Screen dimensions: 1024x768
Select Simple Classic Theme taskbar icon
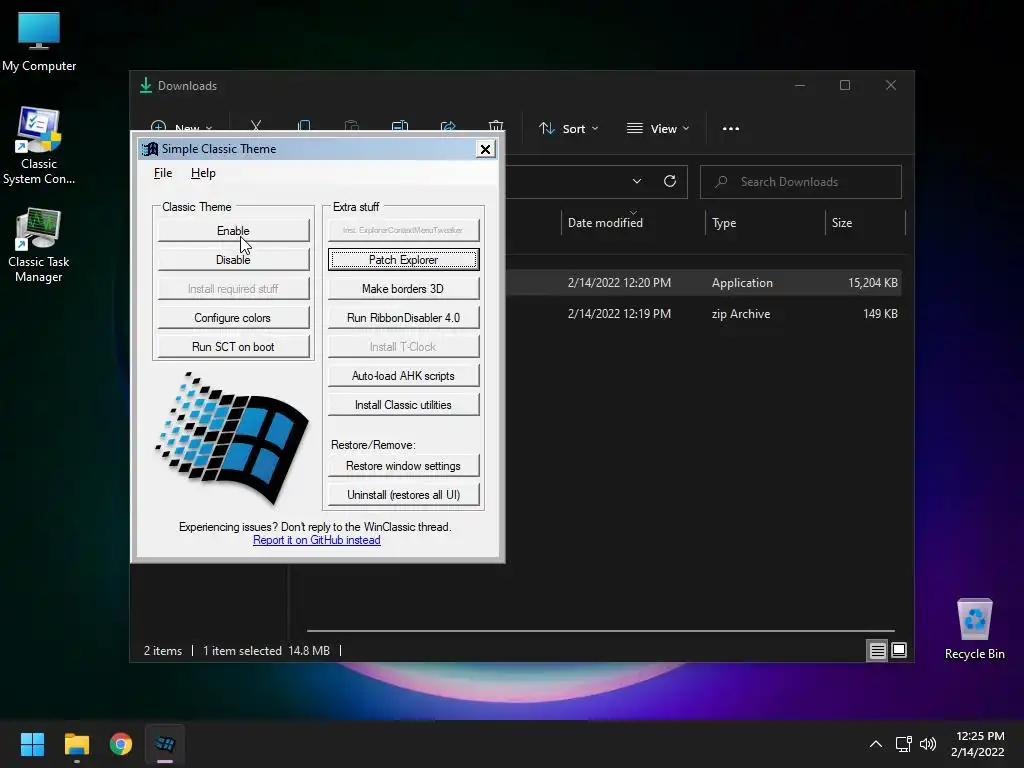coord(165,744)
